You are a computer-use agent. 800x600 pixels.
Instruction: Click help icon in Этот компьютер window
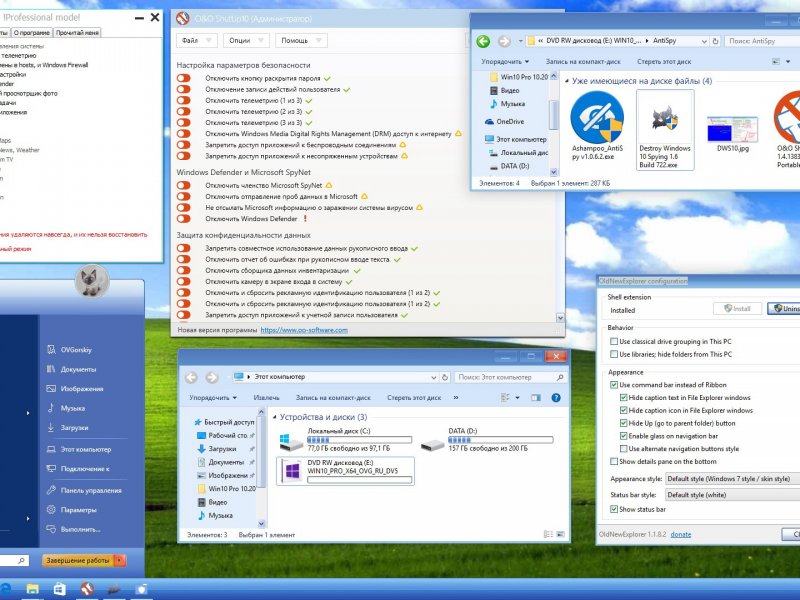click(556, 397)
